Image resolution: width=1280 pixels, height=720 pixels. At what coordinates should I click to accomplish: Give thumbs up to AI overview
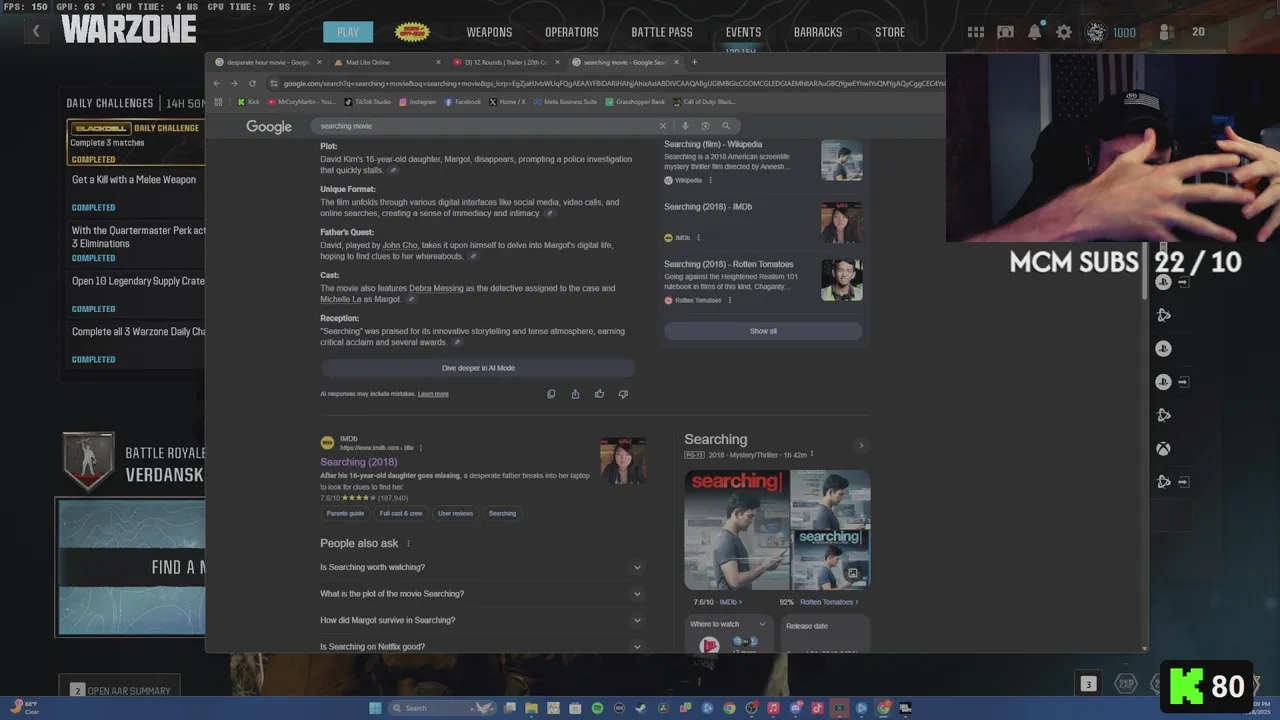[599, 394]
